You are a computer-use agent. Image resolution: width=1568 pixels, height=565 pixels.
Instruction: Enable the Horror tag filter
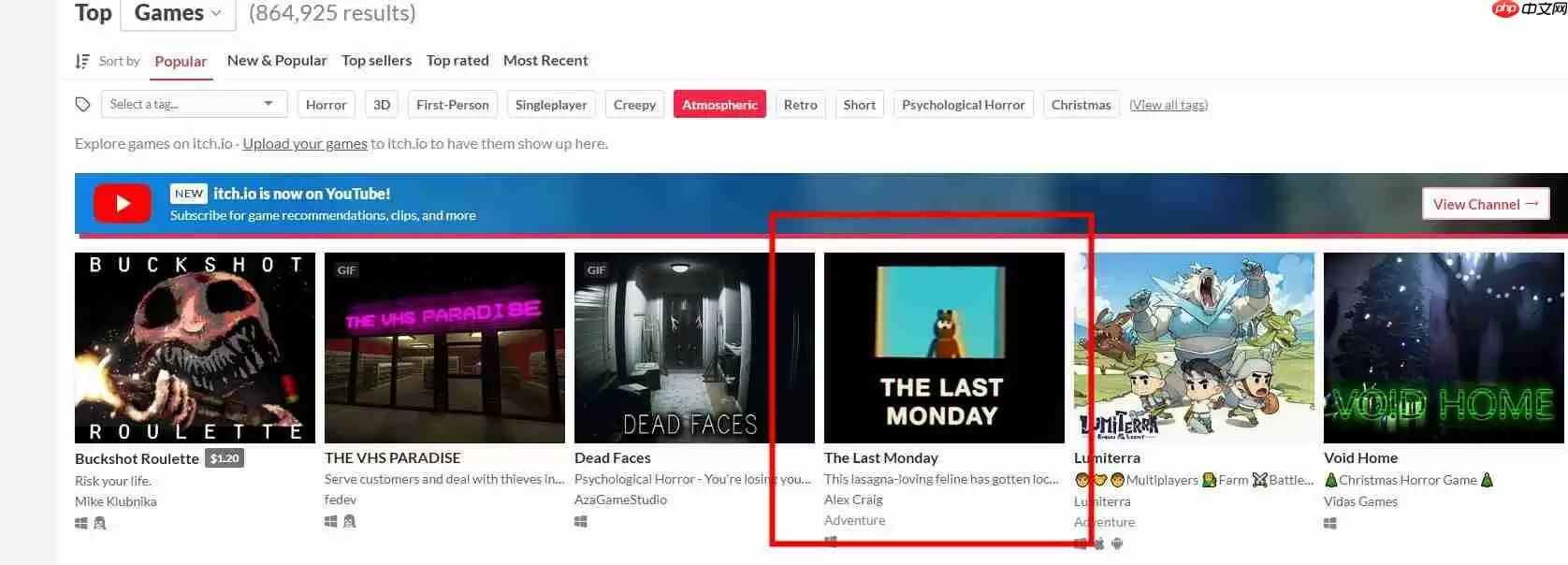326,105
